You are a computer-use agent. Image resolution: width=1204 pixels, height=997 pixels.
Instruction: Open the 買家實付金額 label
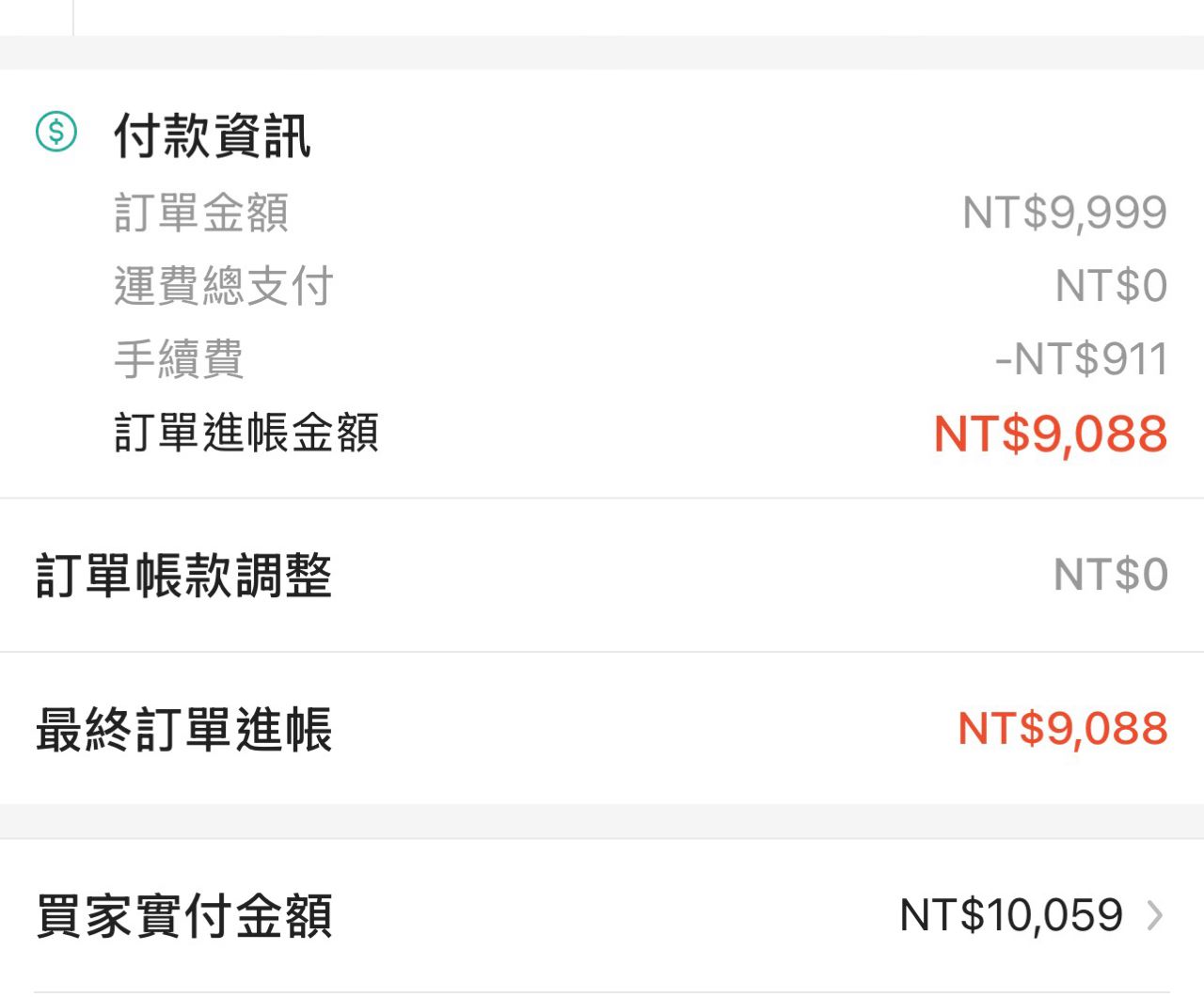tap(184, 916)
